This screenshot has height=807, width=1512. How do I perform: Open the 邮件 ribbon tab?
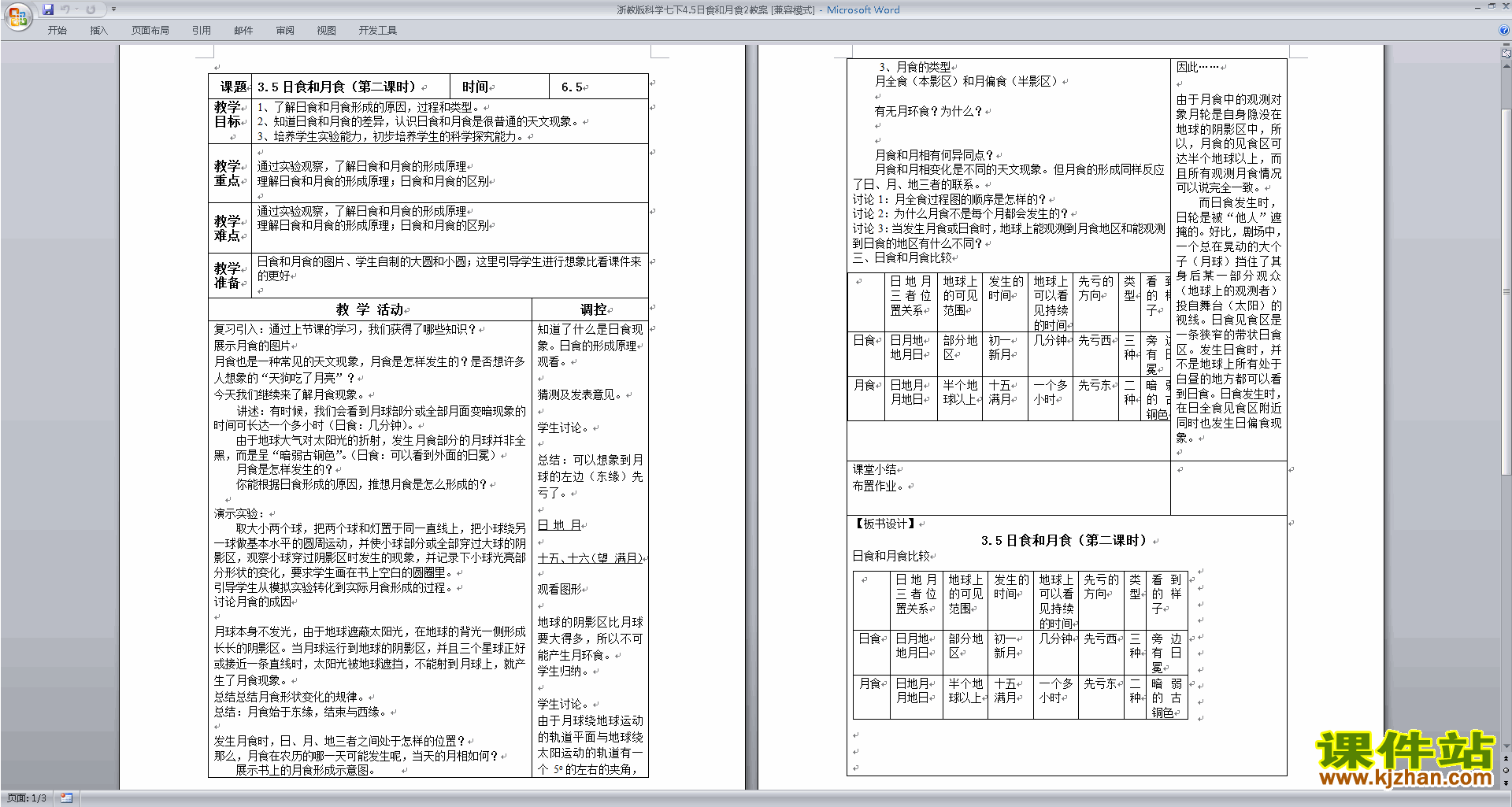pyautogui.click(x=243, y=31)
